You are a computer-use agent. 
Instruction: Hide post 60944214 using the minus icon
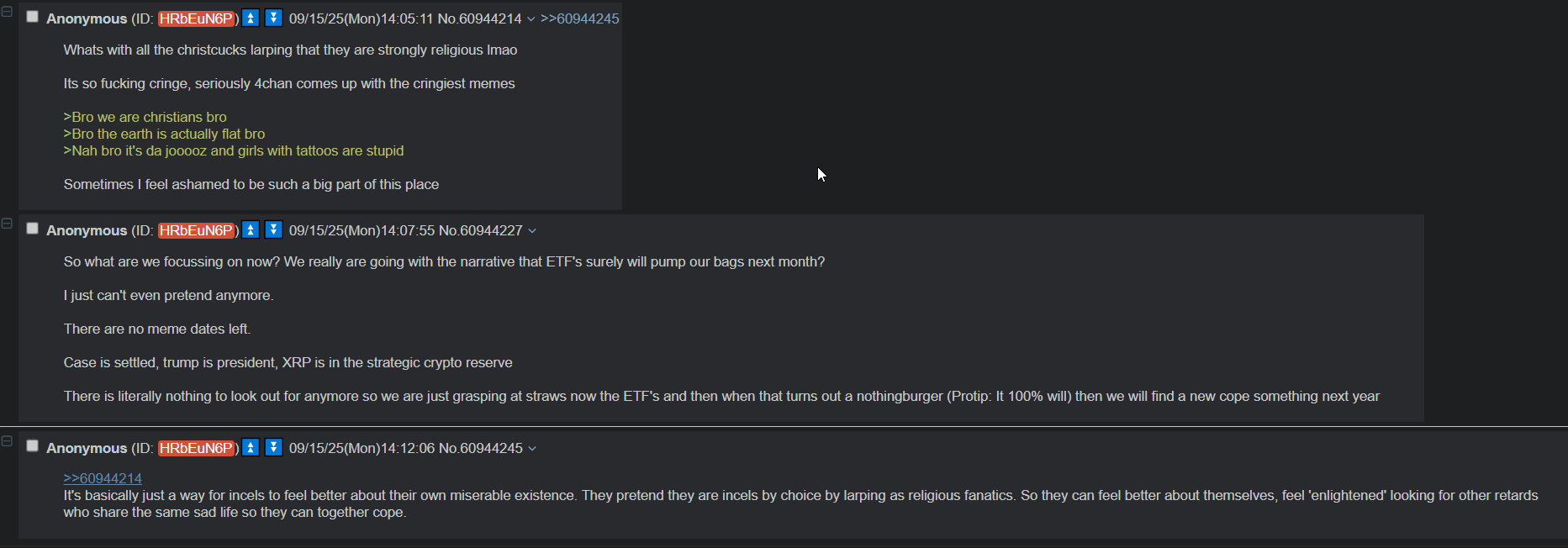[7, 11]
